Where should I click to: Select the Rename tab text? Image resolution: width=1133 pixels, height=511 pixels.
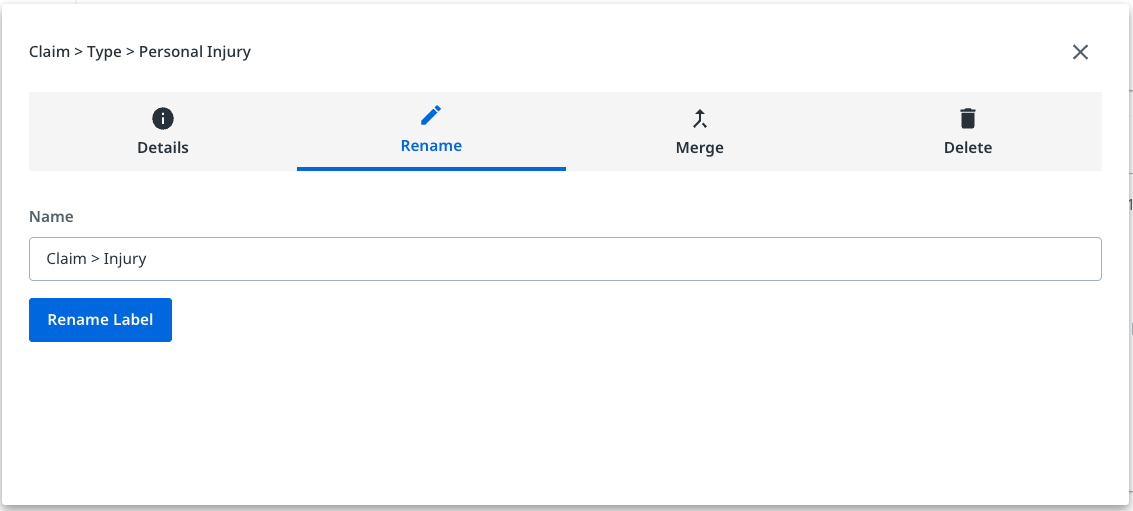tap(431, 146)
